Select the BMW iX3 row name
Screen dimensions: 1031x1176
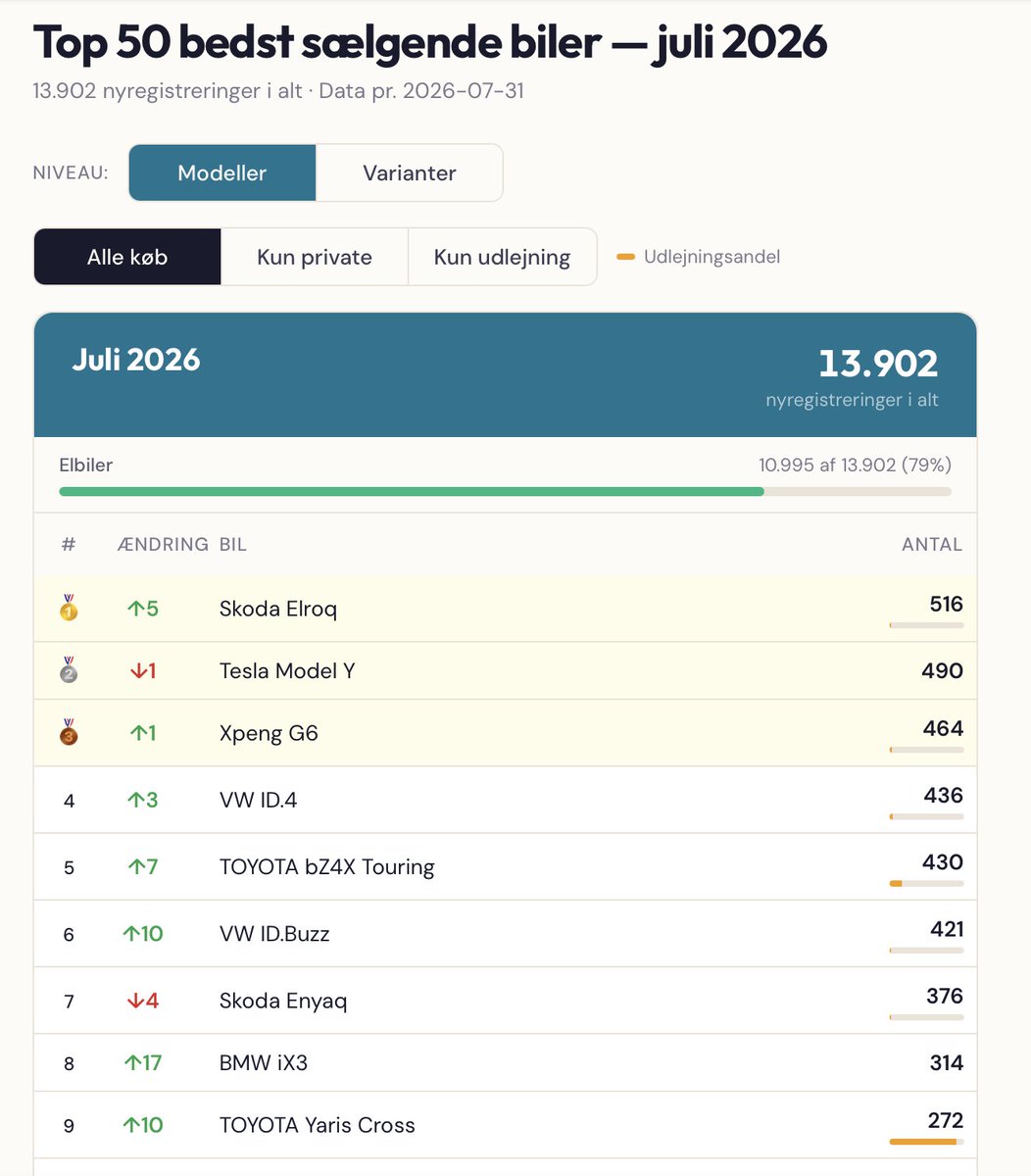pyautogui.click(x=264, y=1062)
